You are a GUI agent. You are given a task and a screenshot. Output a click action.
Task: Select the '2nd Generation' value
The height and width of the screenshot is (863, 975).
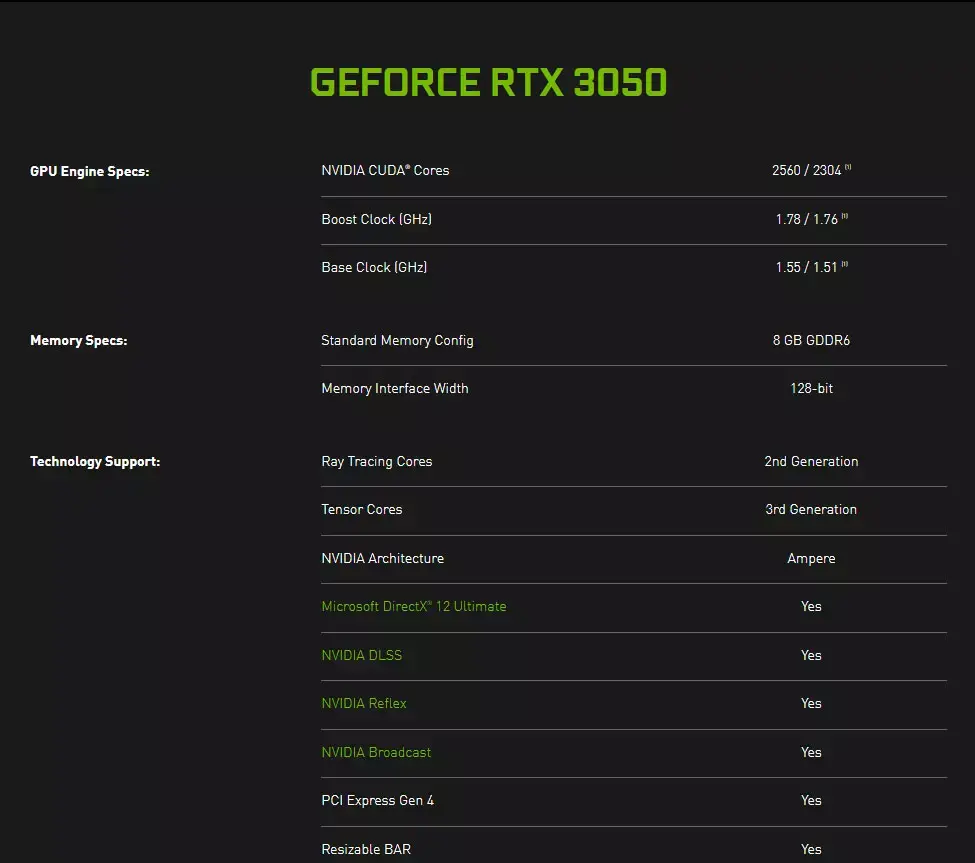click(x=811, y=461)
